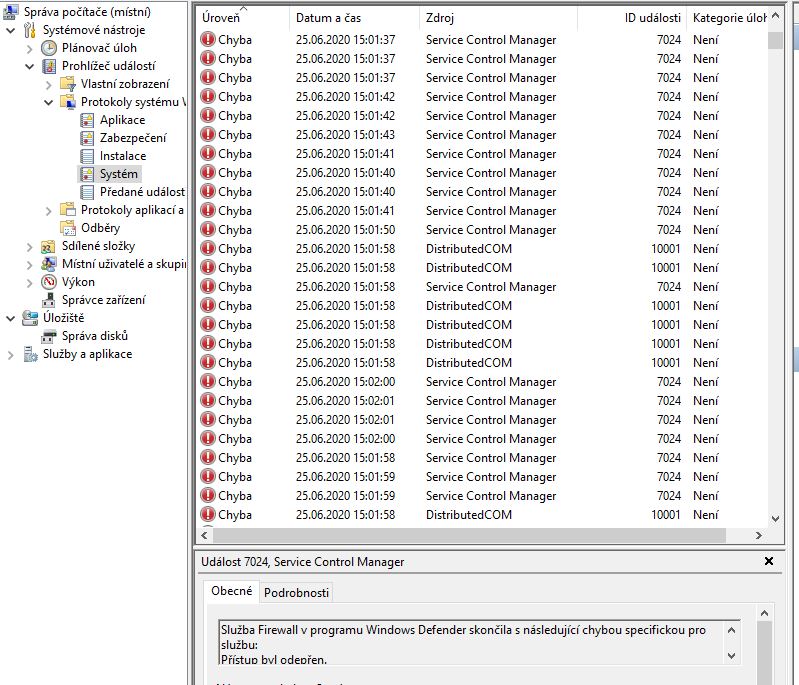799x685 pixels.
Task: Open the Zabezpečení log icon
Action: point(88,138)
